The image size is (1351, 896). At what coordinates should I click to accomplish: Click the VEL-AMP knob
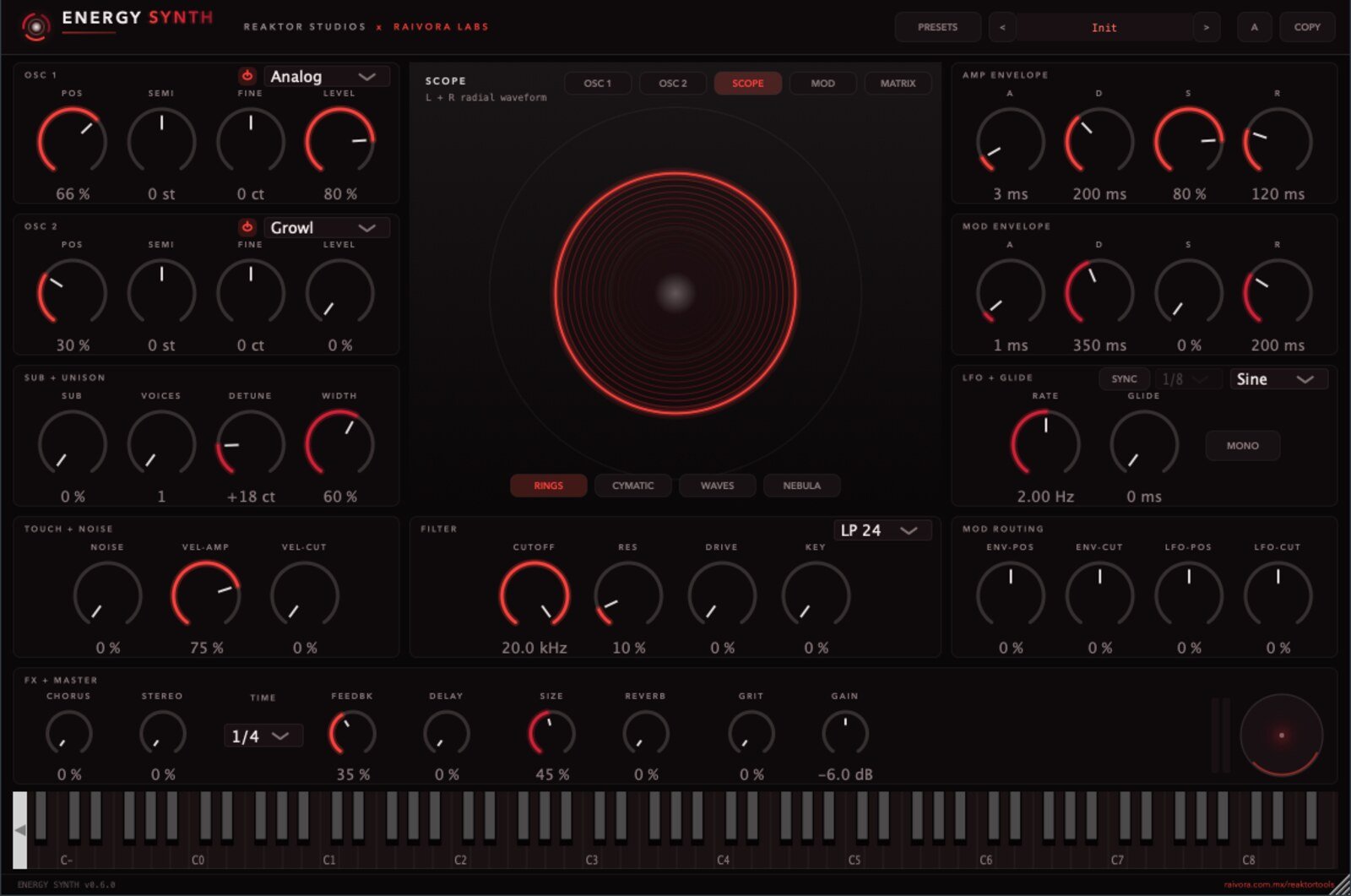[206, 595]
